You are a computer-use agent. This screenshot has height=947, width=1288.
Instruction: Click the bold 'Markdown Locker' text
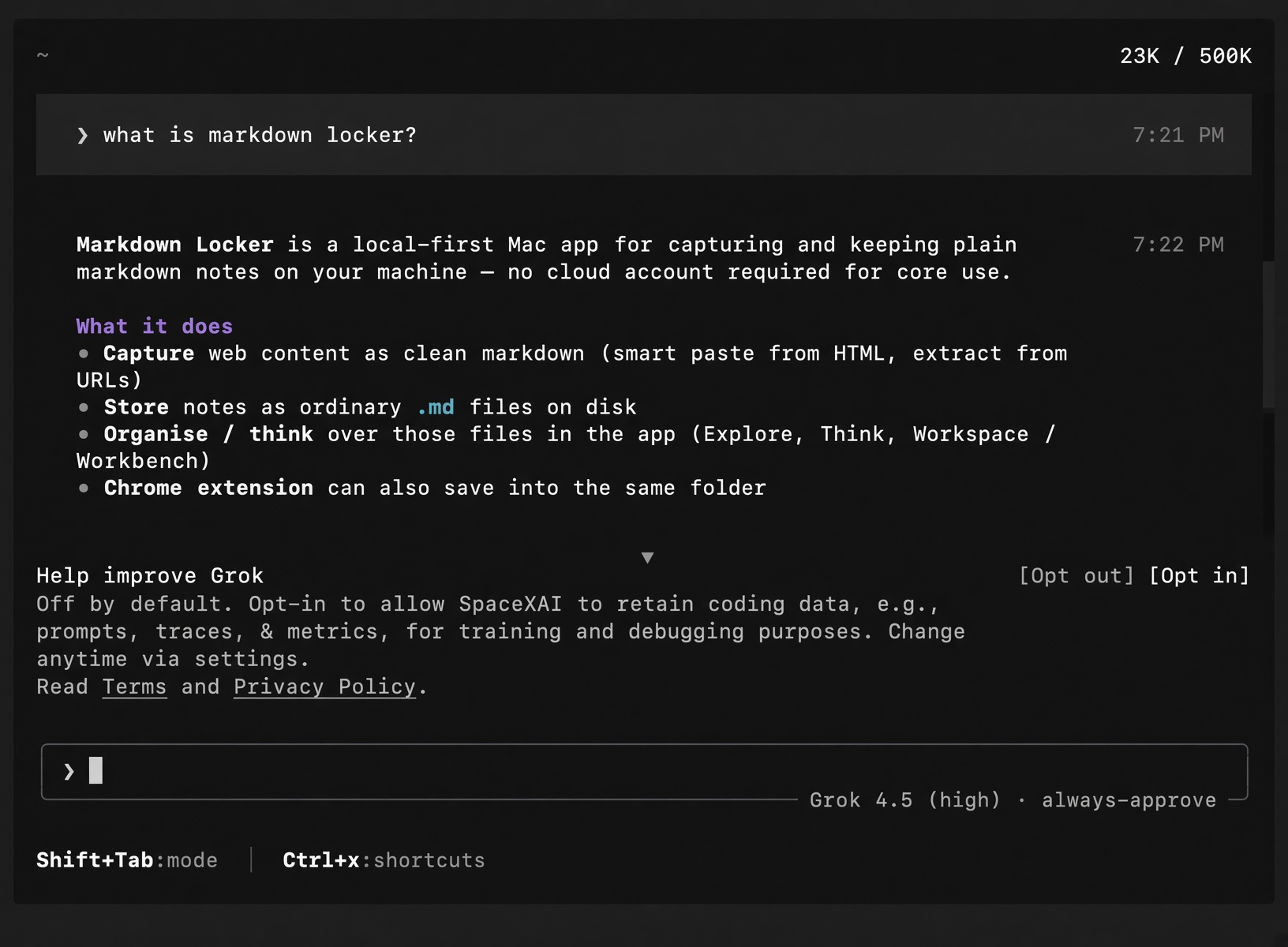point(175,245)
